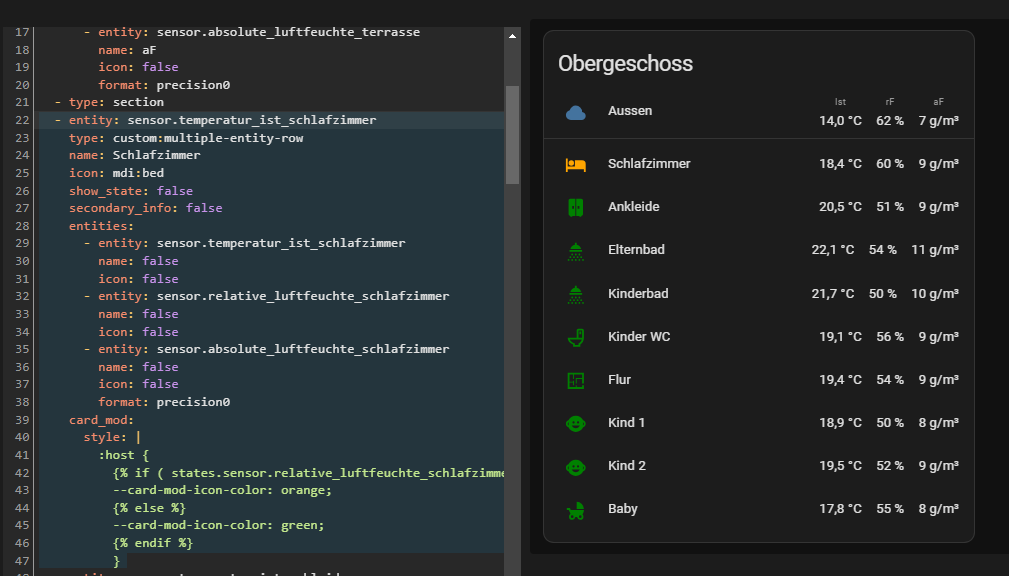Click the child face icon for Kind 2
1009x576 pixels.
pos(576,466)
